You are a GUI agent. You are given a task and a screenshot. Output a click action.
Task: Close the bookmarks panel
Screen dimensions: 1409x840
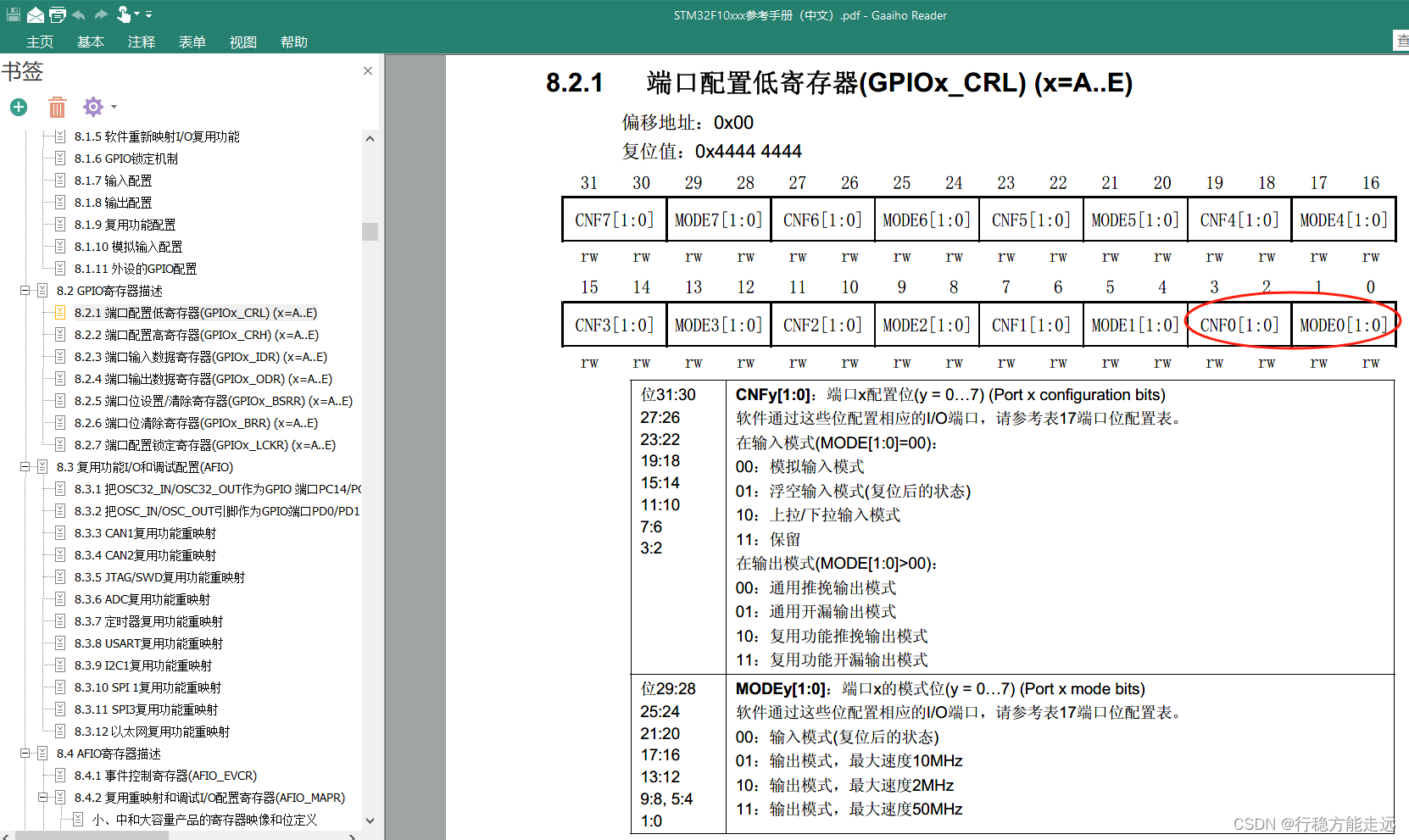(368, 70)
